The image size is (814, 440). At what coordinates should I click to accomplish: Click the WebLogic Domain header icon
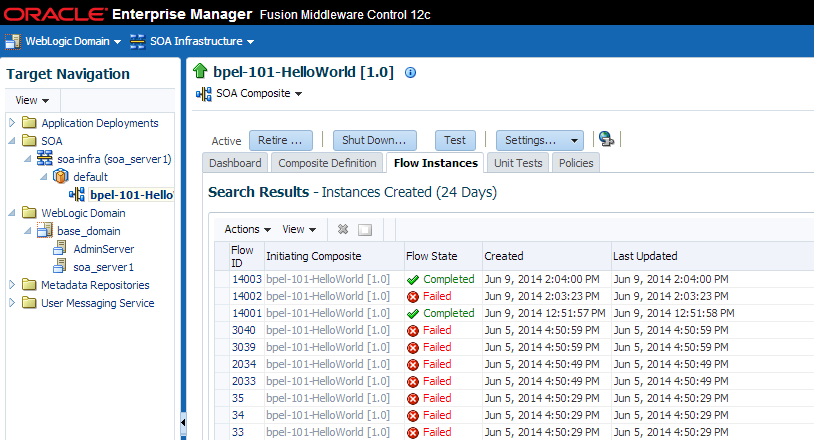(12, 42)
